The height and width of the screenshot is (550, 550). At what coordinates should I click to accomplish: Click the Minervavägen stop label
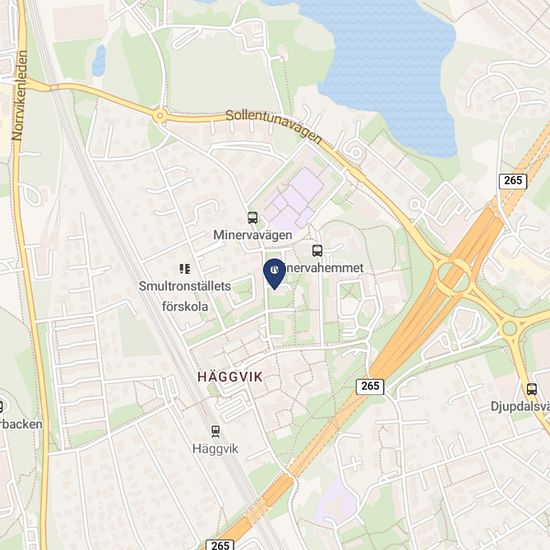pos(253,235)
